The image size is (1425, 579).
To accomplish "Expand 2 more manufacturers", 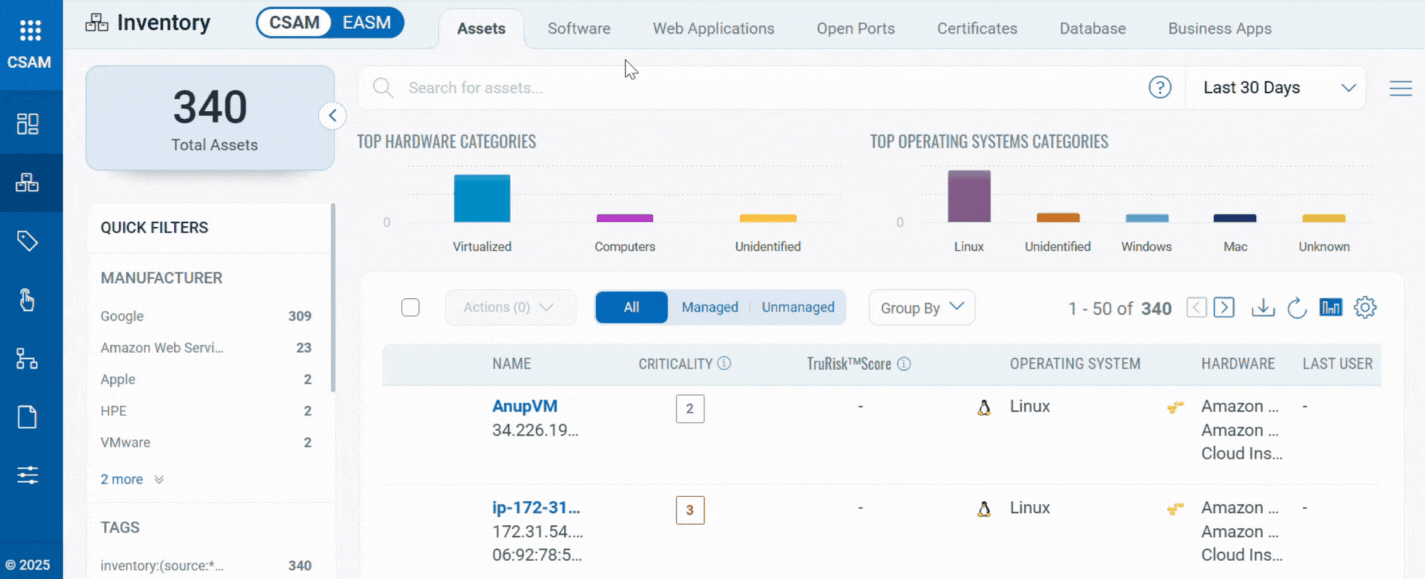I will [132, 480].
